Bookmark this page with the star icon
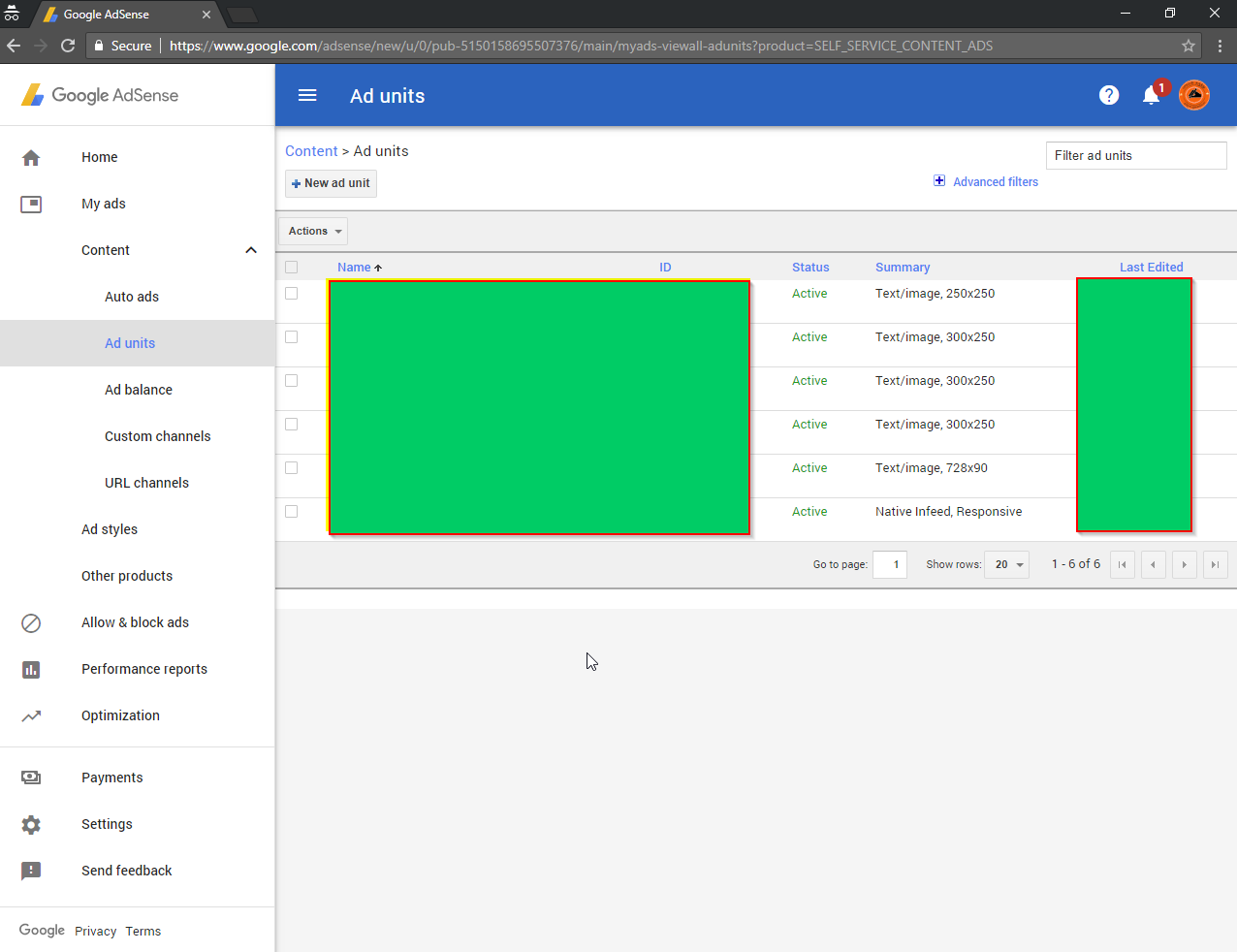The height and width of the screenshot is (952, 1237). [1189, 46]
